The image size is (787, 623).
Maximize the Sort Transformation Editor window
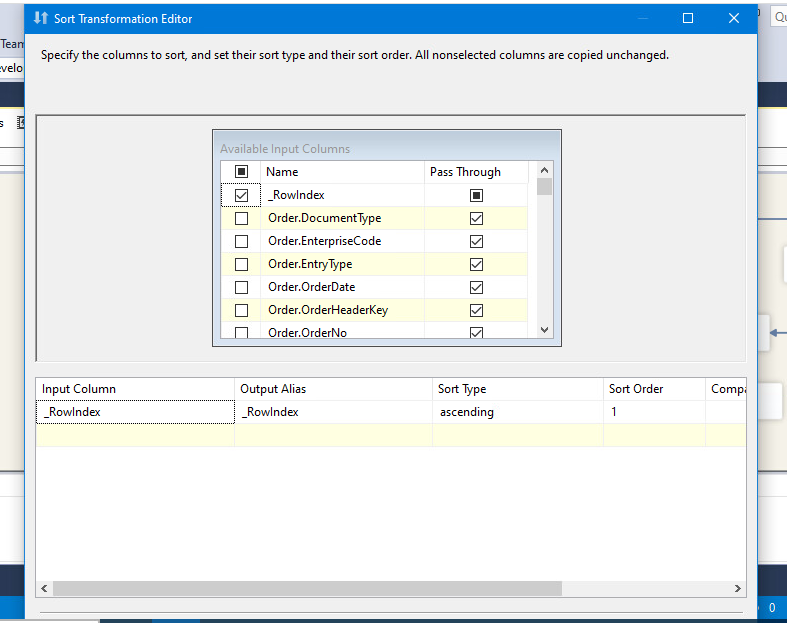click(688, 19)
